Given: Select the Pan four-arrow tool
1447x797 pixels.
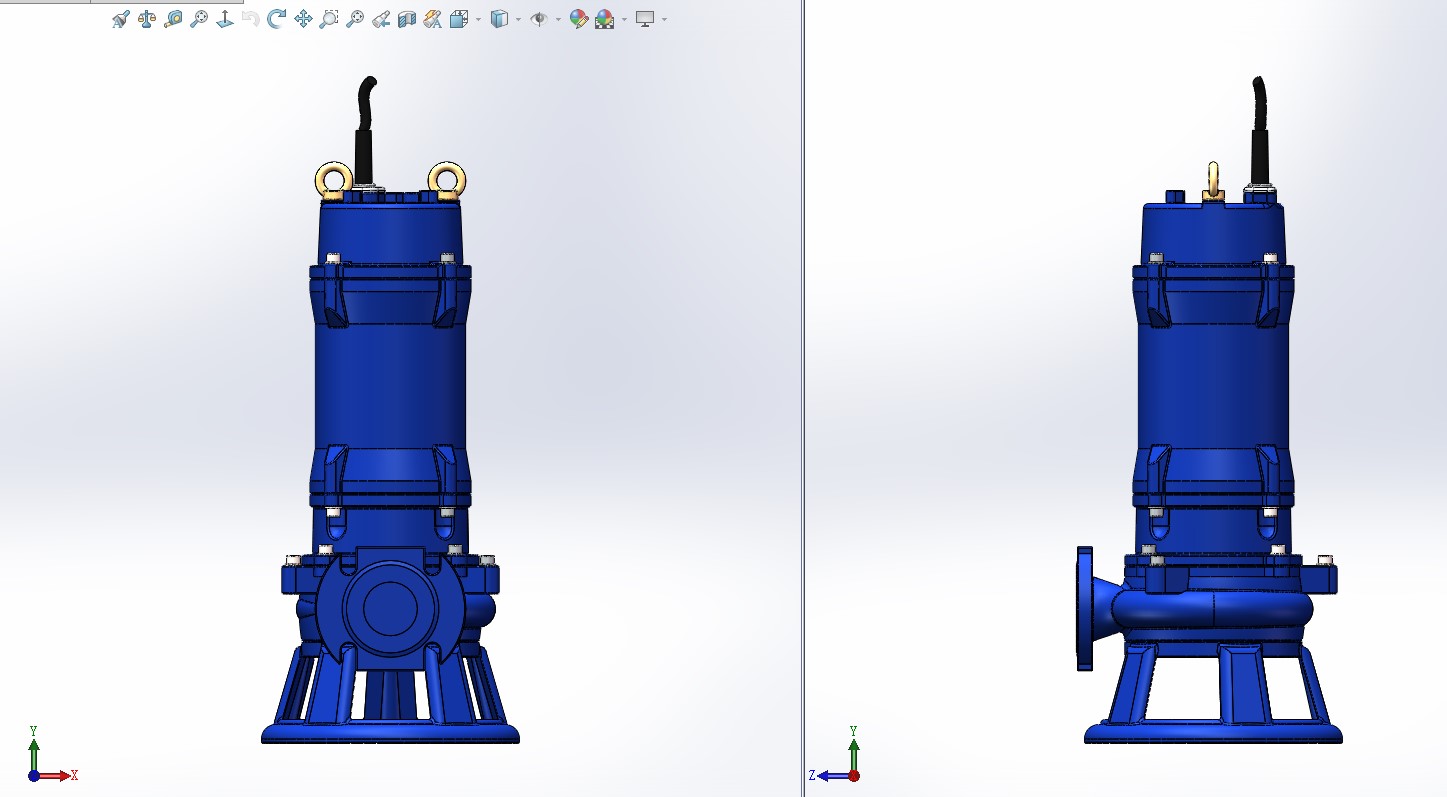Looking at the screenshot, I should coord(303,19).
